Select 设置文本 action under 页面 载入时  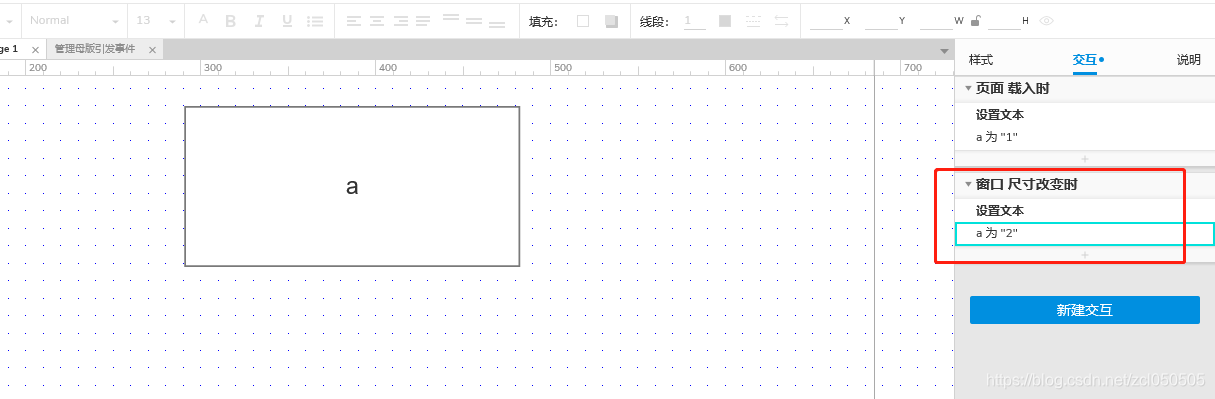(x=1000, y=115)
